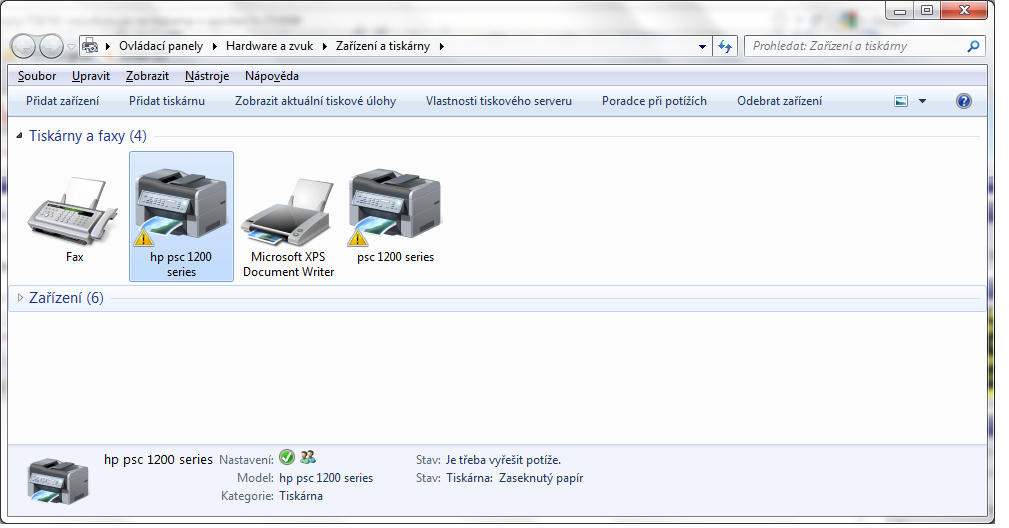Click Zařízení a tiskárny breadcrumb

tap(383, 46)
